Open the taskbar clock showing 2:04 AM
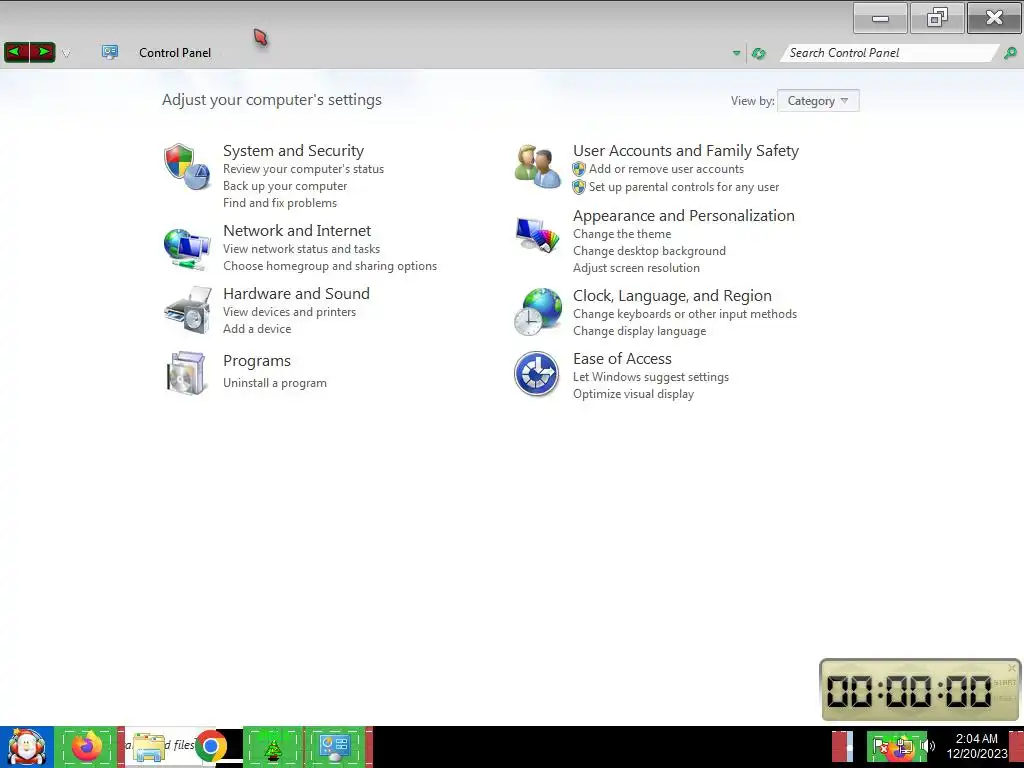Viewport: 1024px width, 768px height. (976, 746)
